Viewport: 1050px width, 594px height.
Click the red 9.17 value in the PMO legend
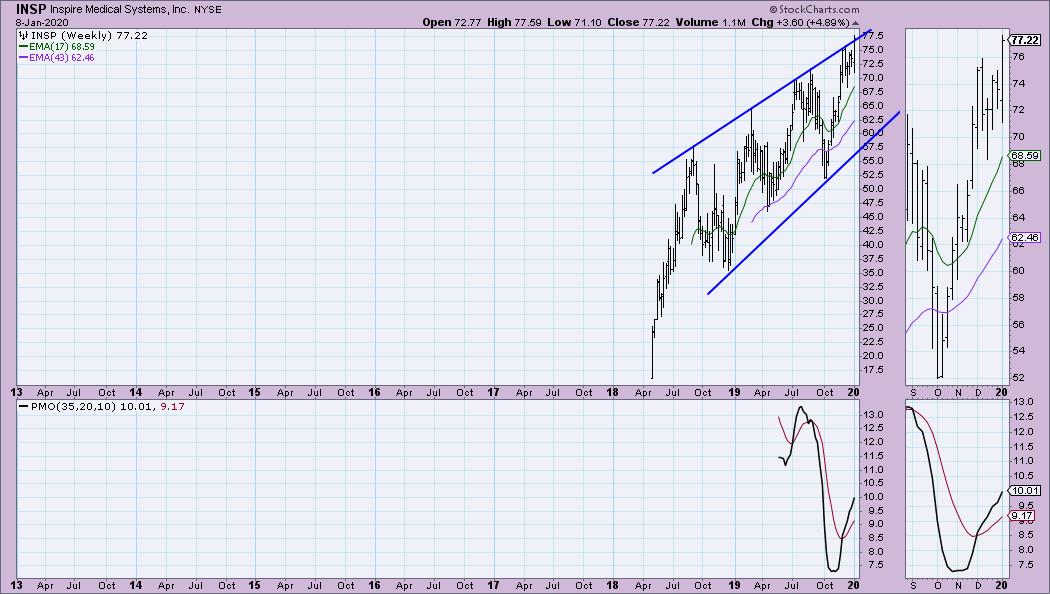(x=172, y=406)
